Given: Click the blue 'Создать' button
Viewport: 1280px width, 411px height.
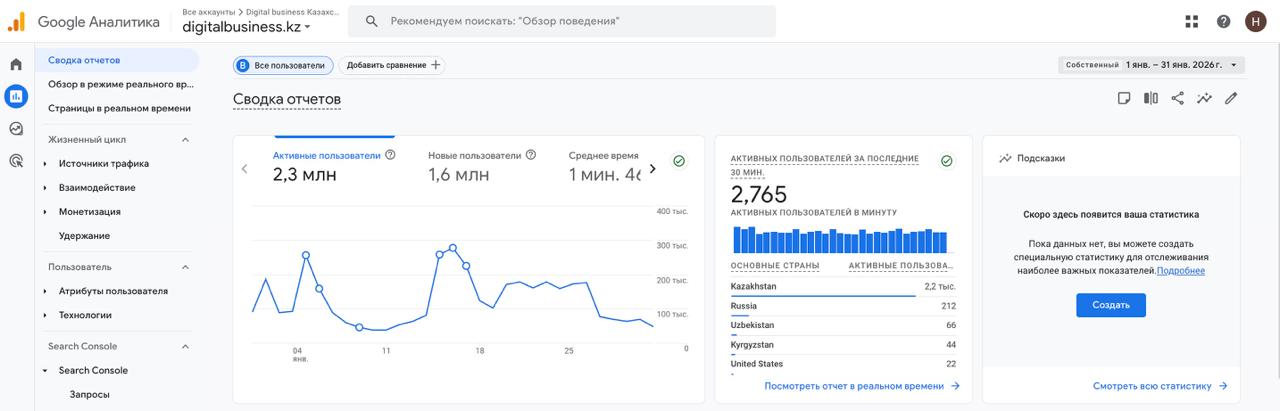Looking at the screenshot, I should click(1110, 305).
